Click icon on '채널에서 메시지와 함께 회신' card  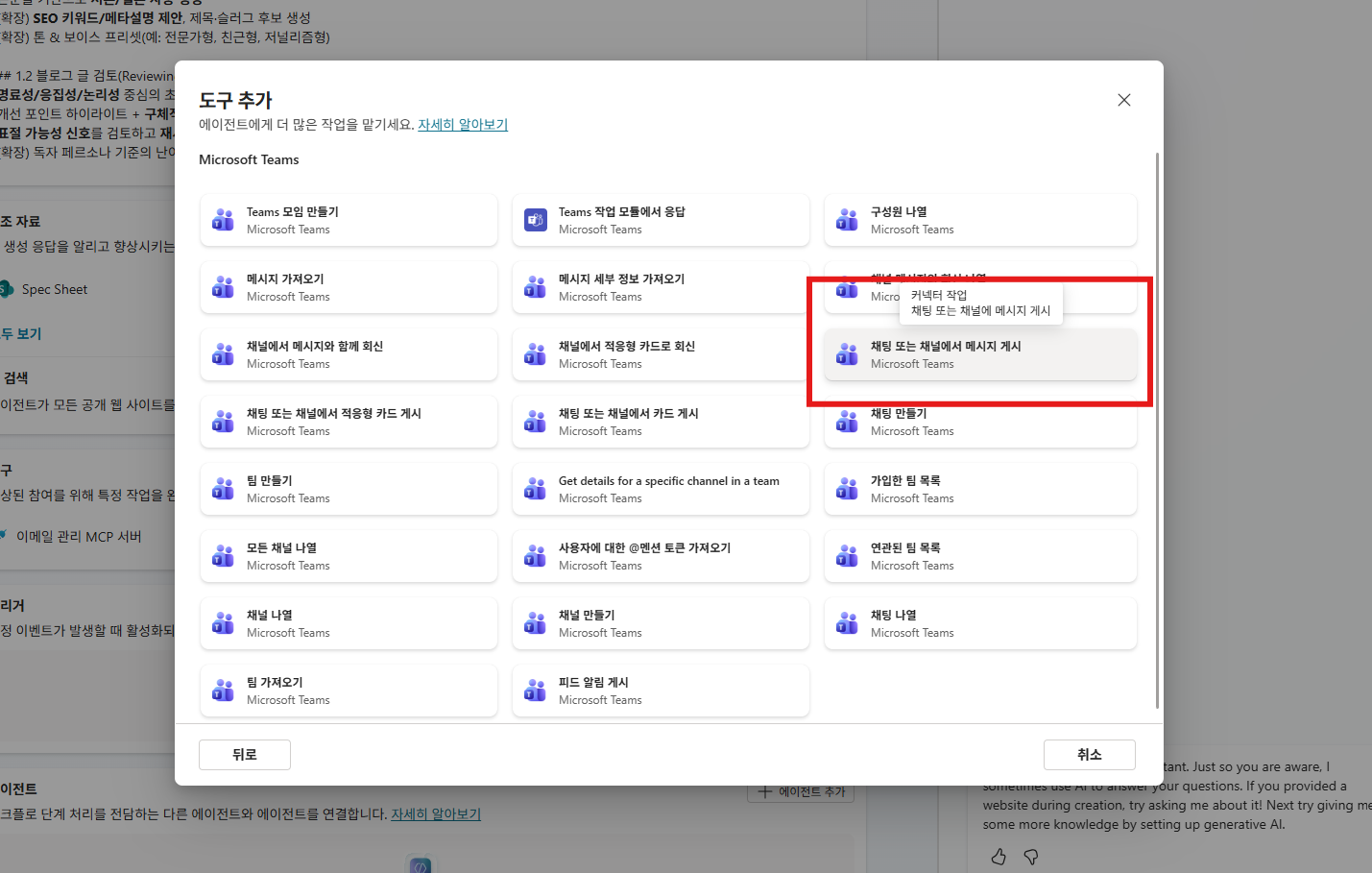223,354
